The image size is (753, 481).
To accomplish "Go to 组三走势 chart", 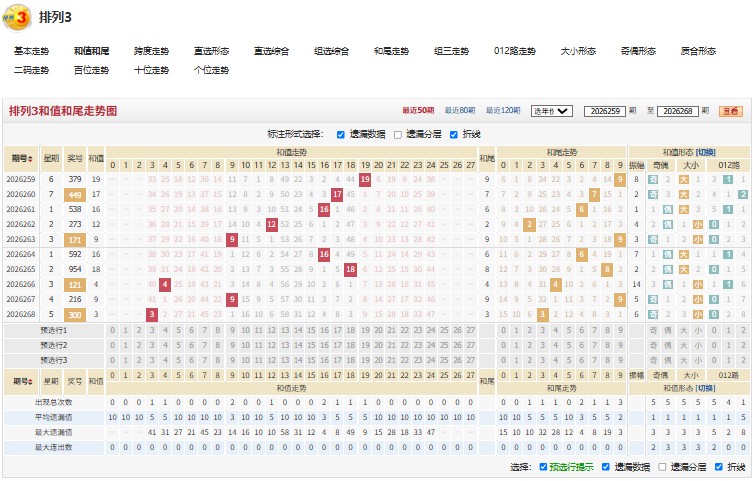I will point(451,51).
